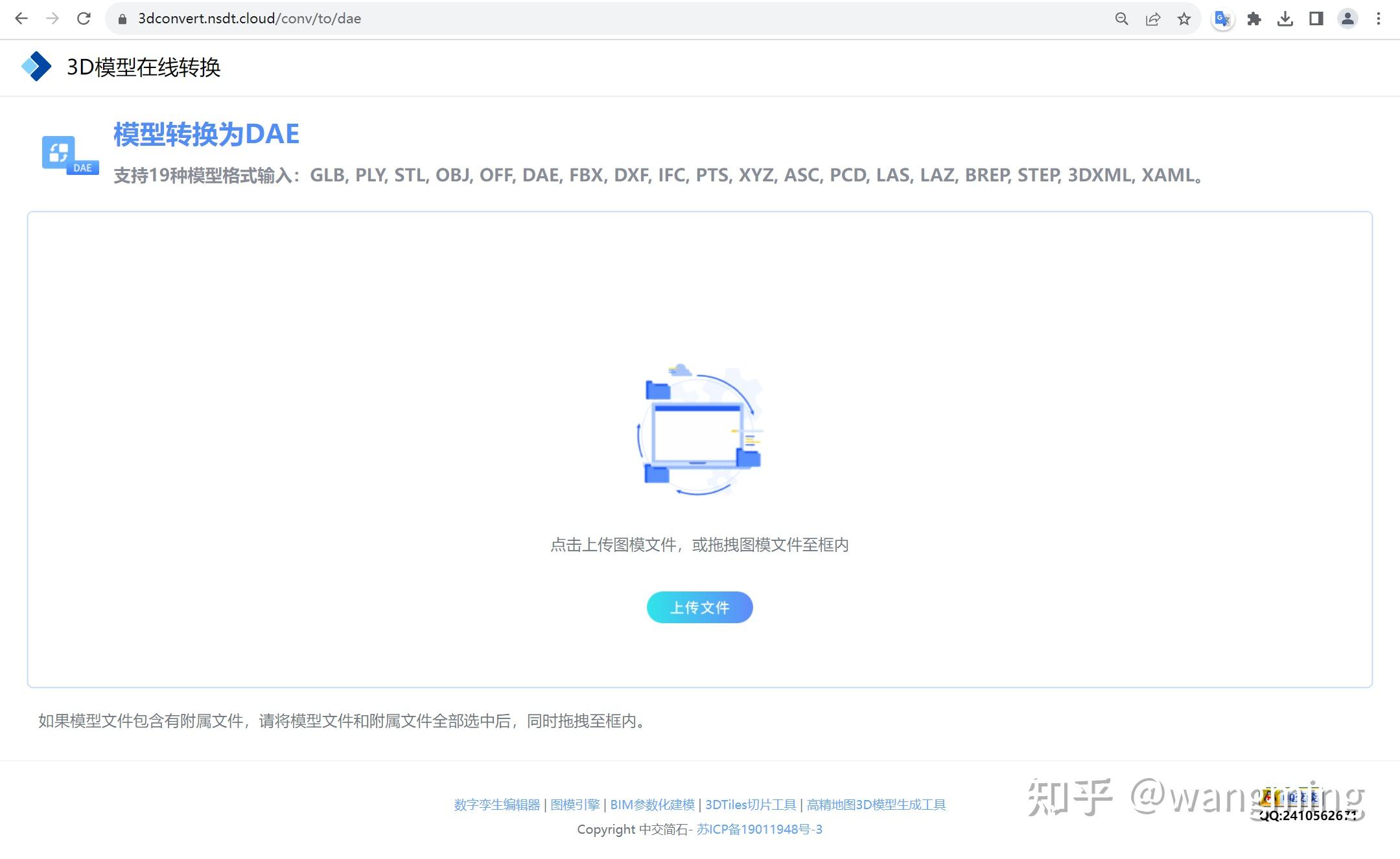Click the 上传文件 upload button

tap(699, 607)
